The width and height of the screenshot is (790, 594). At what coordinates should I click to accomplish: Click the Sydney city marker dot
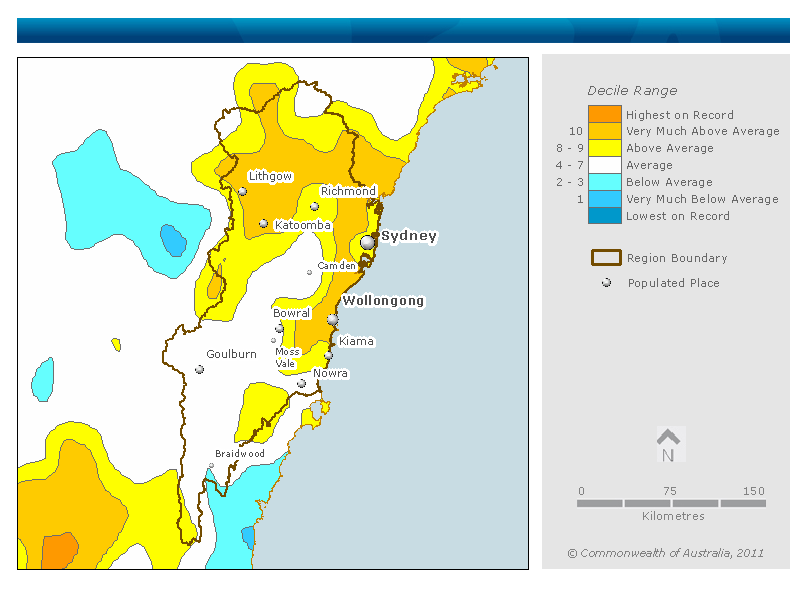point(368,242)
